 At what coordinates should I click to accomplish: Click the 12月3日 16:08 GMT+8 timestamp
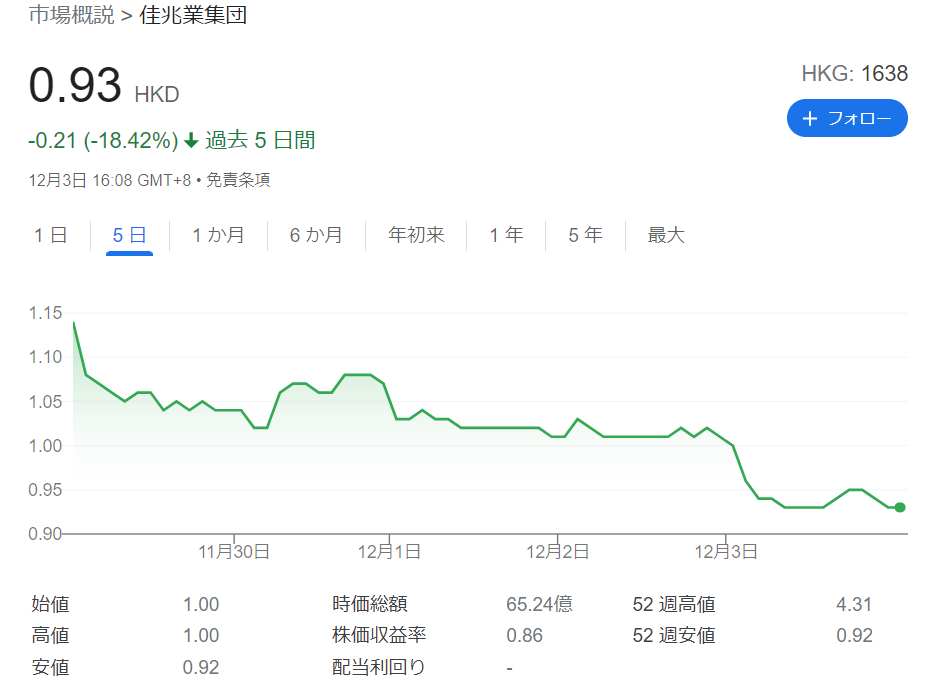pyautogui.click(x=110, y=180)
